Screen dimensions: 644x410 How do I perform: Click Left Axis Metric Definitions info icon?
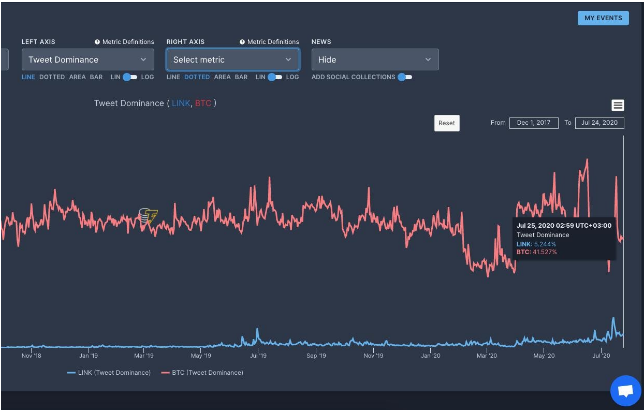(x=97, y=41)
